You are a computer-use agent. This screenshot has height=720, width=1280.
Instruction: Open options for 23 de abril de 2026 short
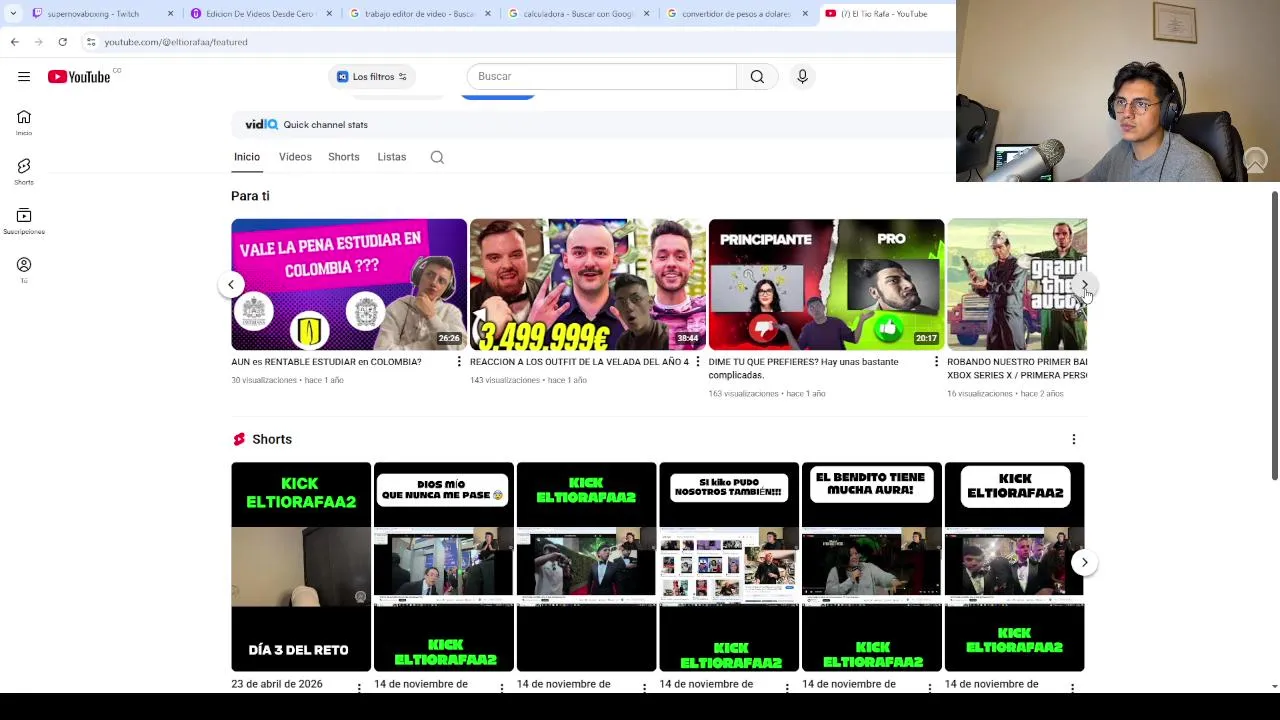(359, 687)
